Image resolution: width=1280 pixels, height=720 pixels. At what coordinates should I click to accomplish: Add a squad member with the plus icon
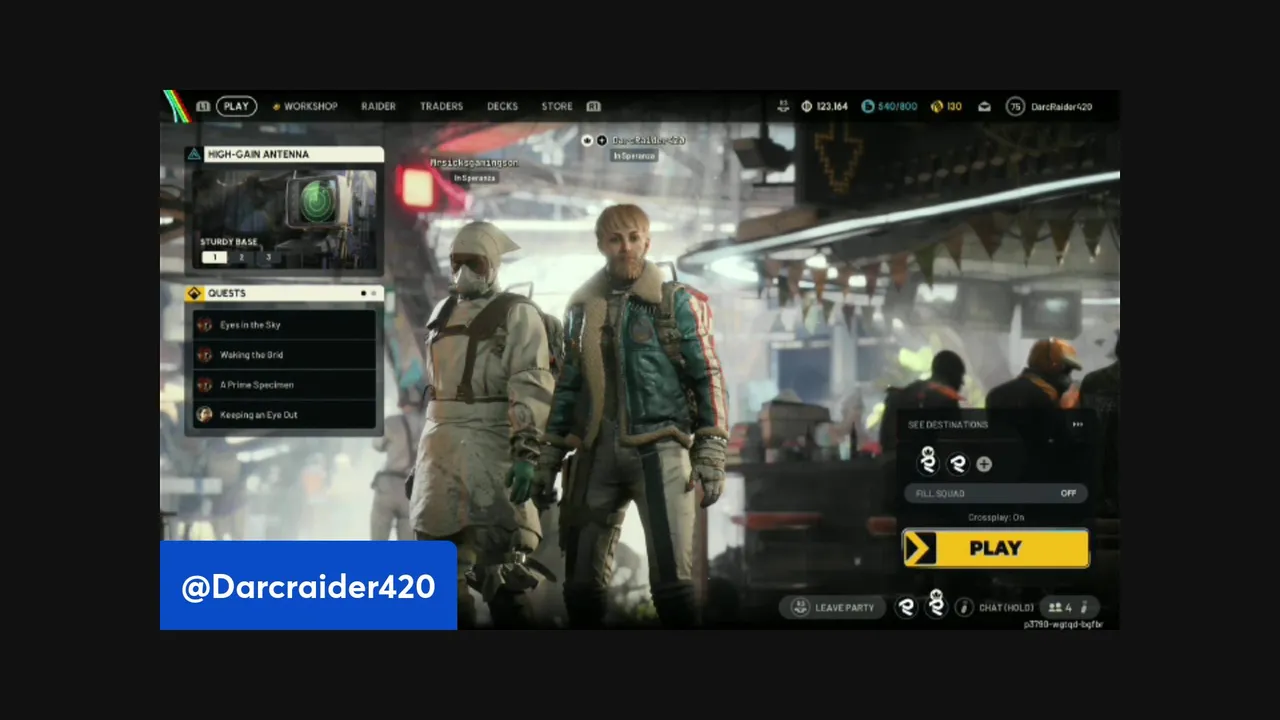tap(984, 464)
